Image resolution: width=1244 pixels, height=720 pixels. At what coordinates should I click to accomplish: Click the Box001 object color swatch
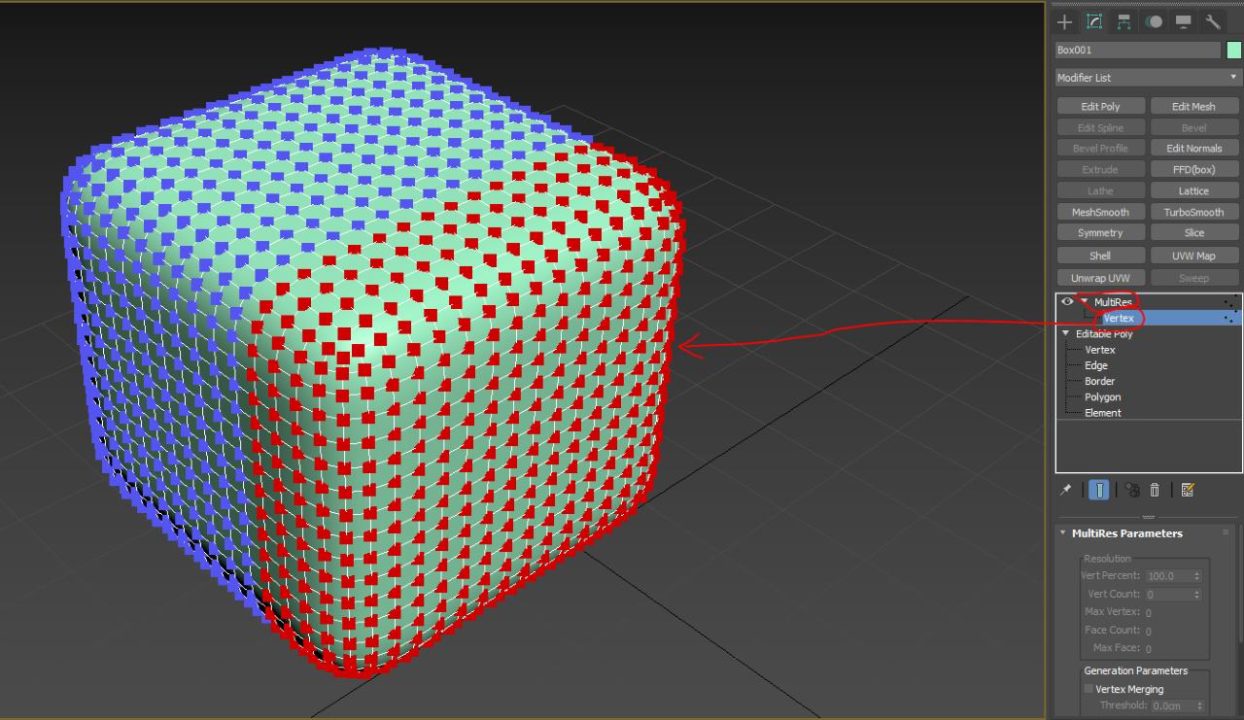(x=1232, y=50)
